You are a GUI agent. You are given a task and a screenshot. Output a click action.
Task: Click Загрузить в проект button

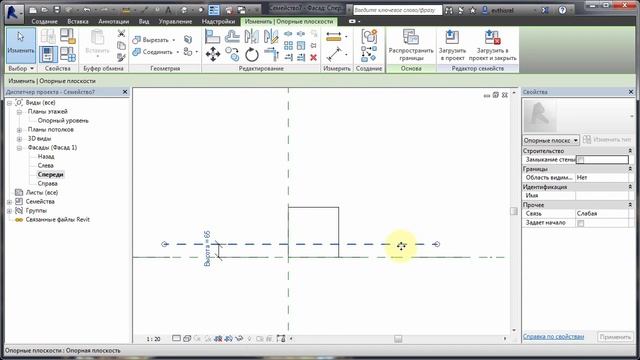point(452,46)
